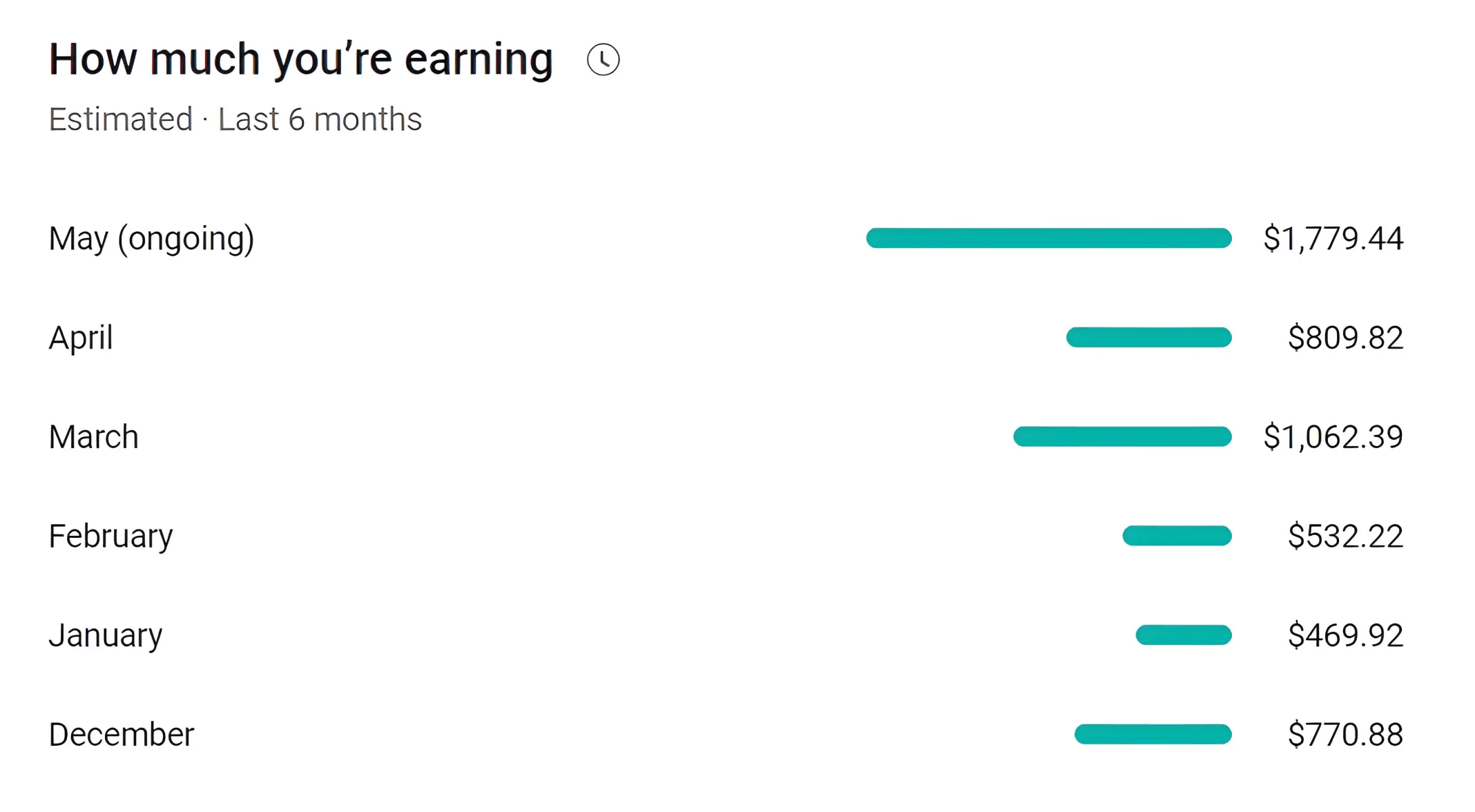Click the March earnings bar
Viewport: 1475px width, 812px height.
coord(1122,436)
